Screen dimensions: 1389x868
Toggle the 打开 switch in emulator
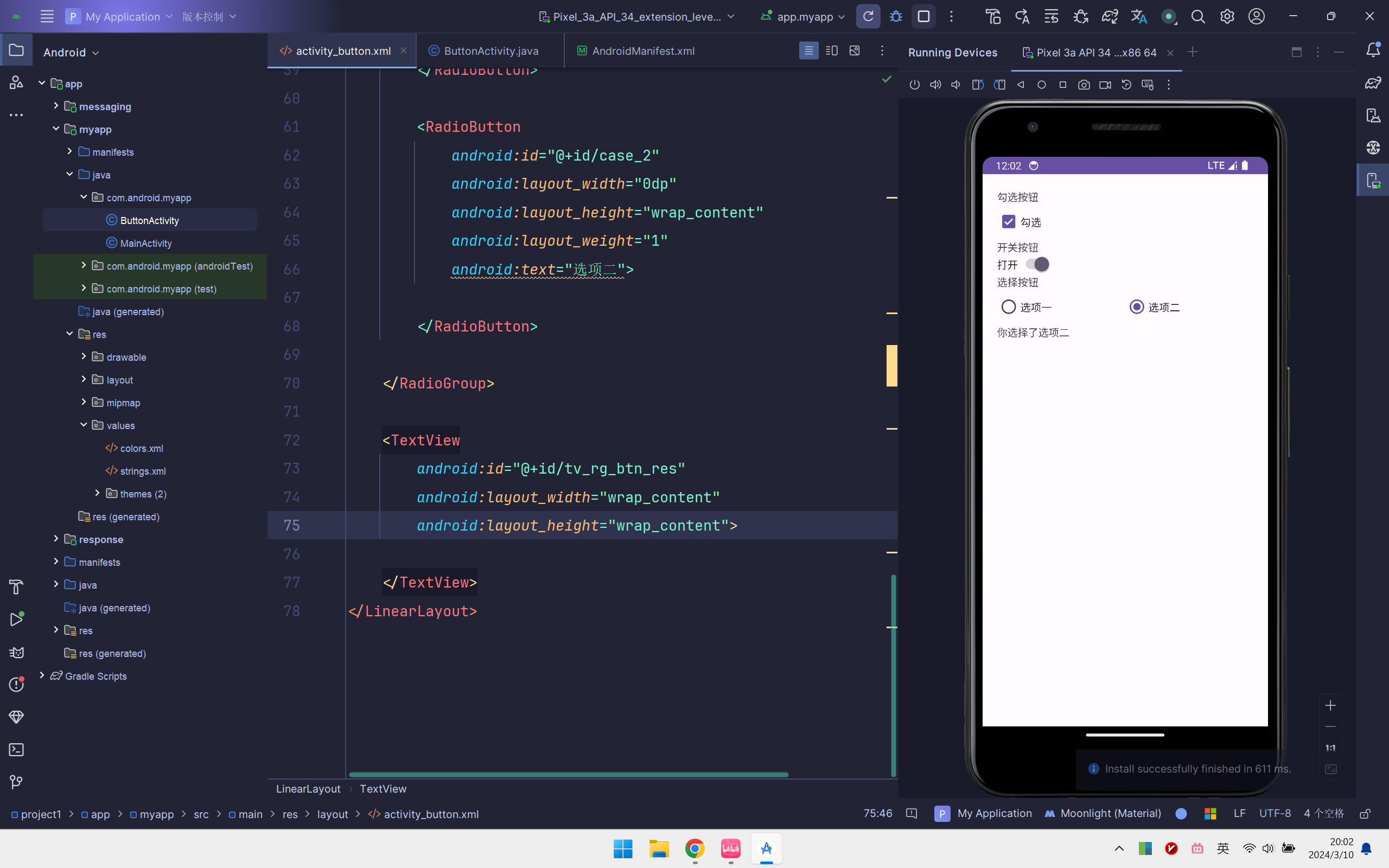coord(1038,264)
